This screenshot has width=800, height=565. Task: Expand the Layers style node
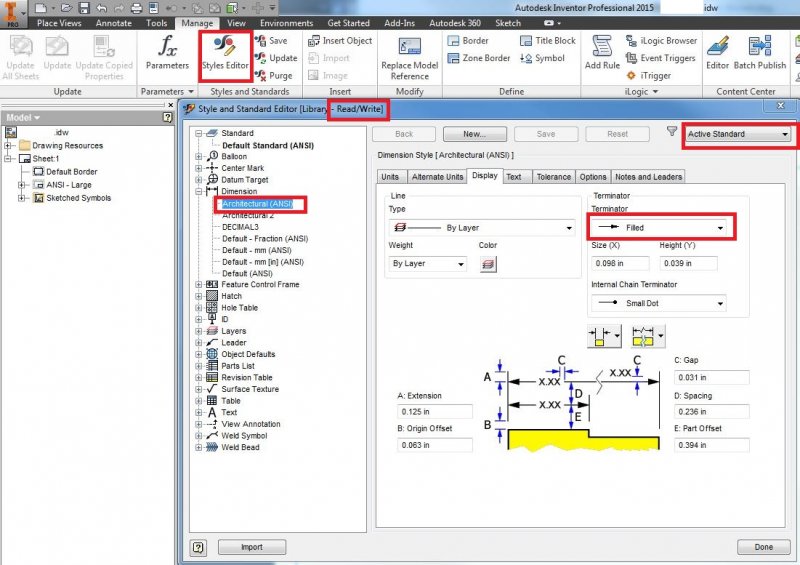point(198,331)
